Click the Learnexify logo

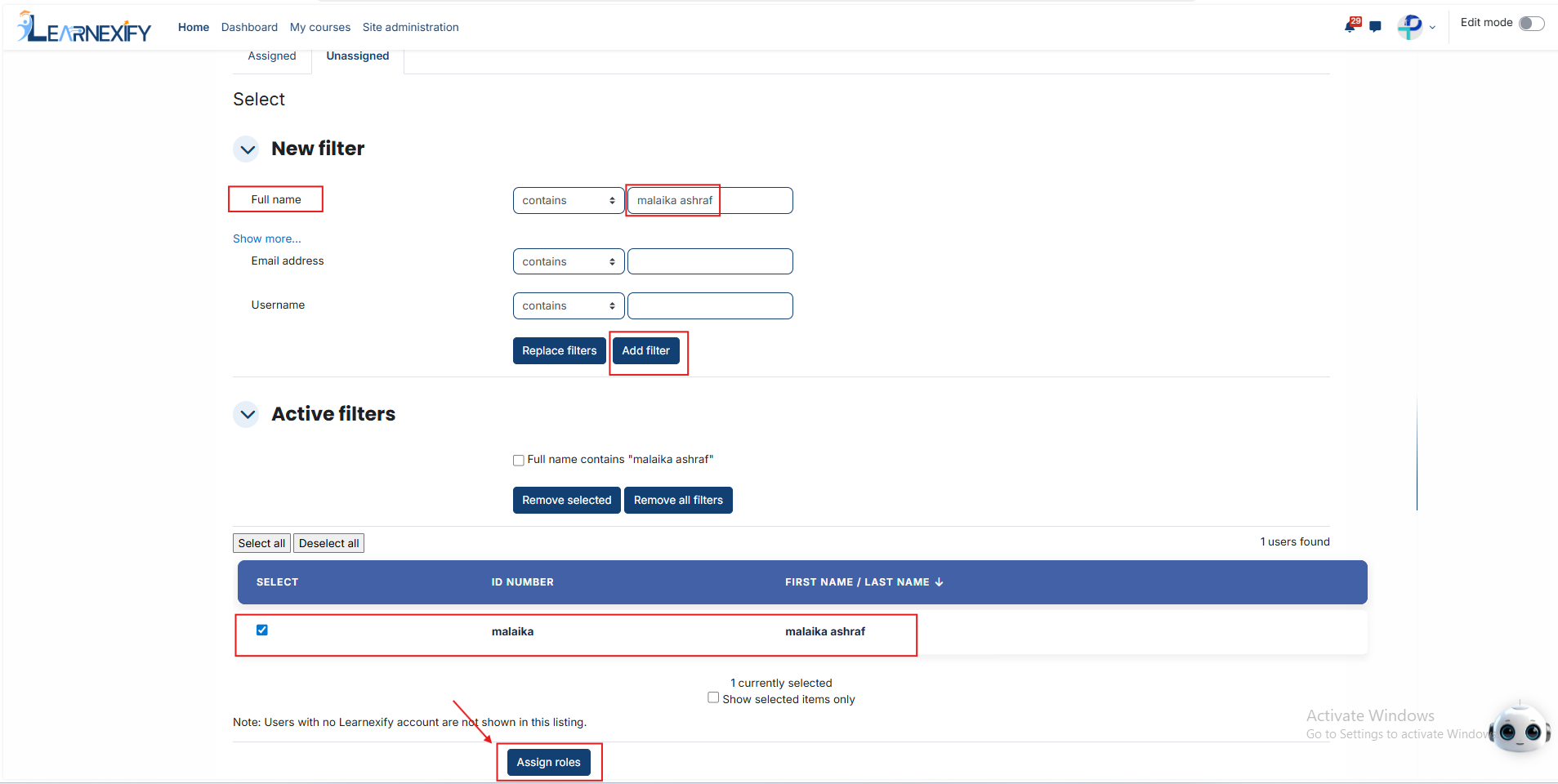point(84,28)
